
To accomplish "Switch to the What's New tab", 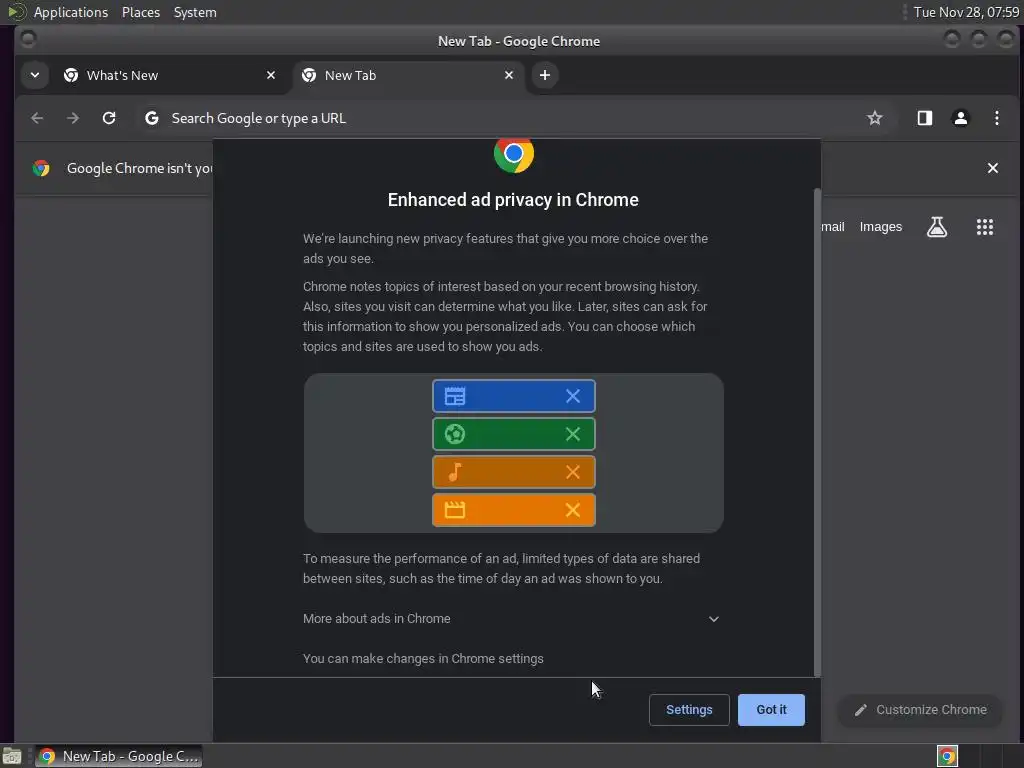I will (x=170, y=75).
